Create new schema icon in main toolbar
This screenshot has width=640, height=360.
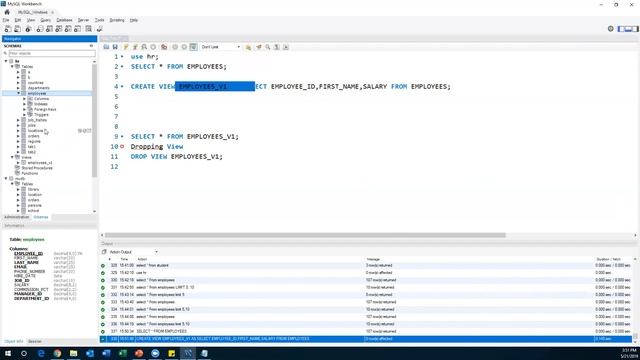pyautogui.click(x=40, y=29)
